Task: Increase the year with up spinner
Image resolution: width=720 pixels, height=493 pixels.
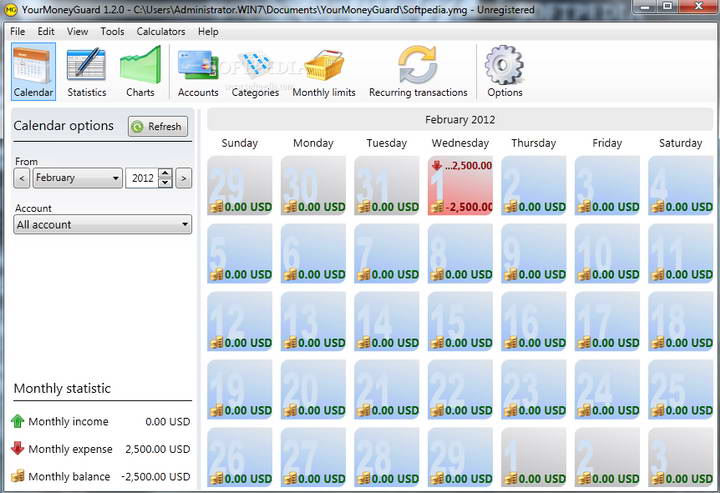Action: point(165,173)
